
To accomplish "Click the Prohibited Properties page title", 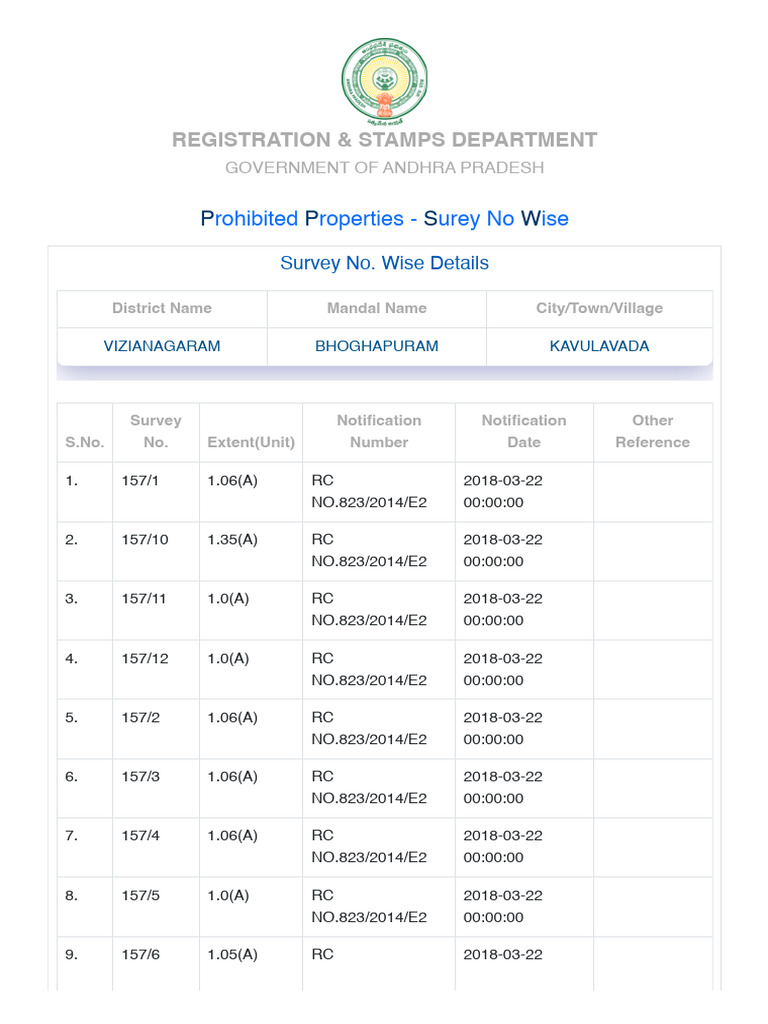I will click(x=384, y=218).
